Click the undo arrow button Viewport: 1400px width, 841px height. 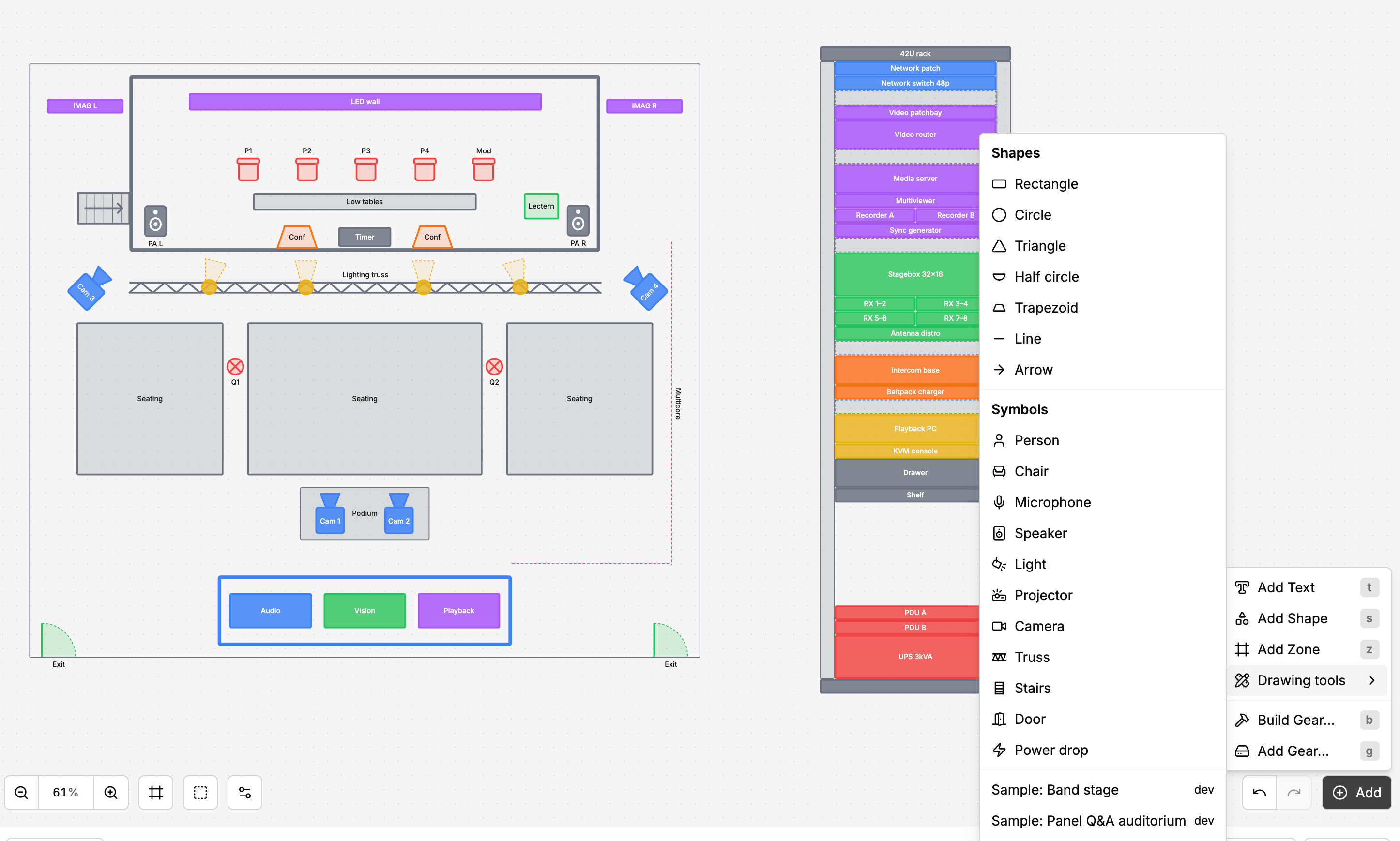(x=1260, y=792)
